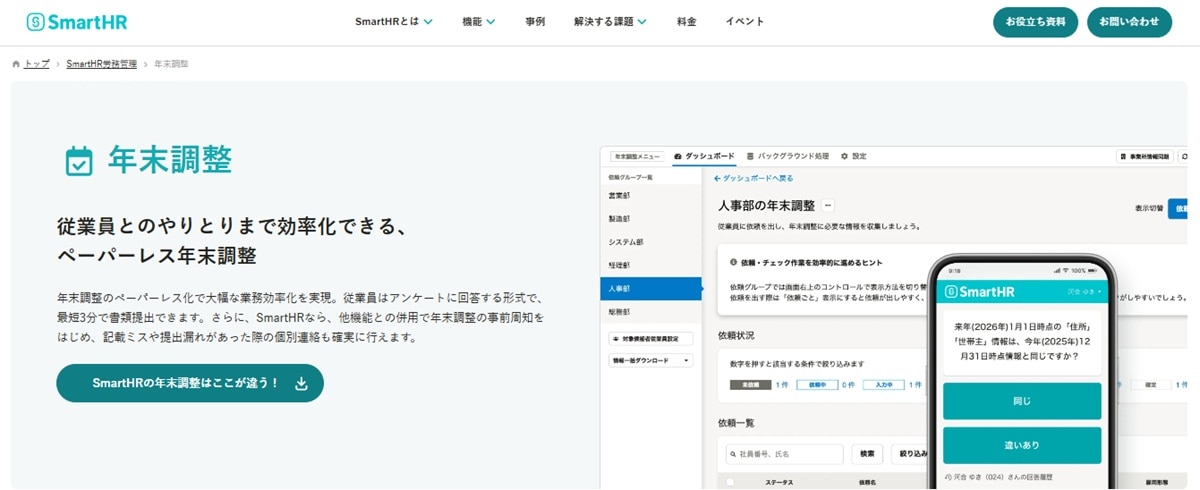Click the SmartHR logo in header

pyautogui.click(x=77, y=22)
